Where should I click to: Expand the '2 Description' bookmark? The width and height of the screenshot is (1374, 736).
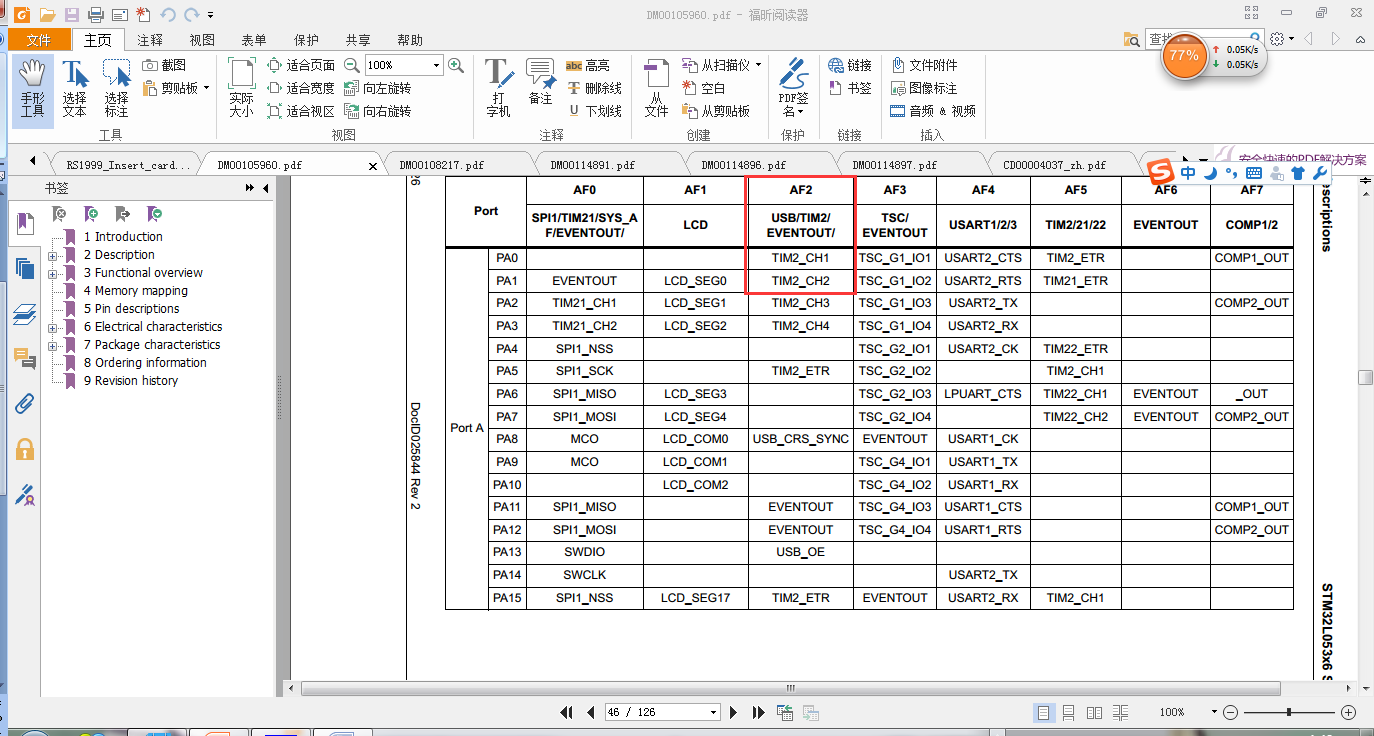51,255
